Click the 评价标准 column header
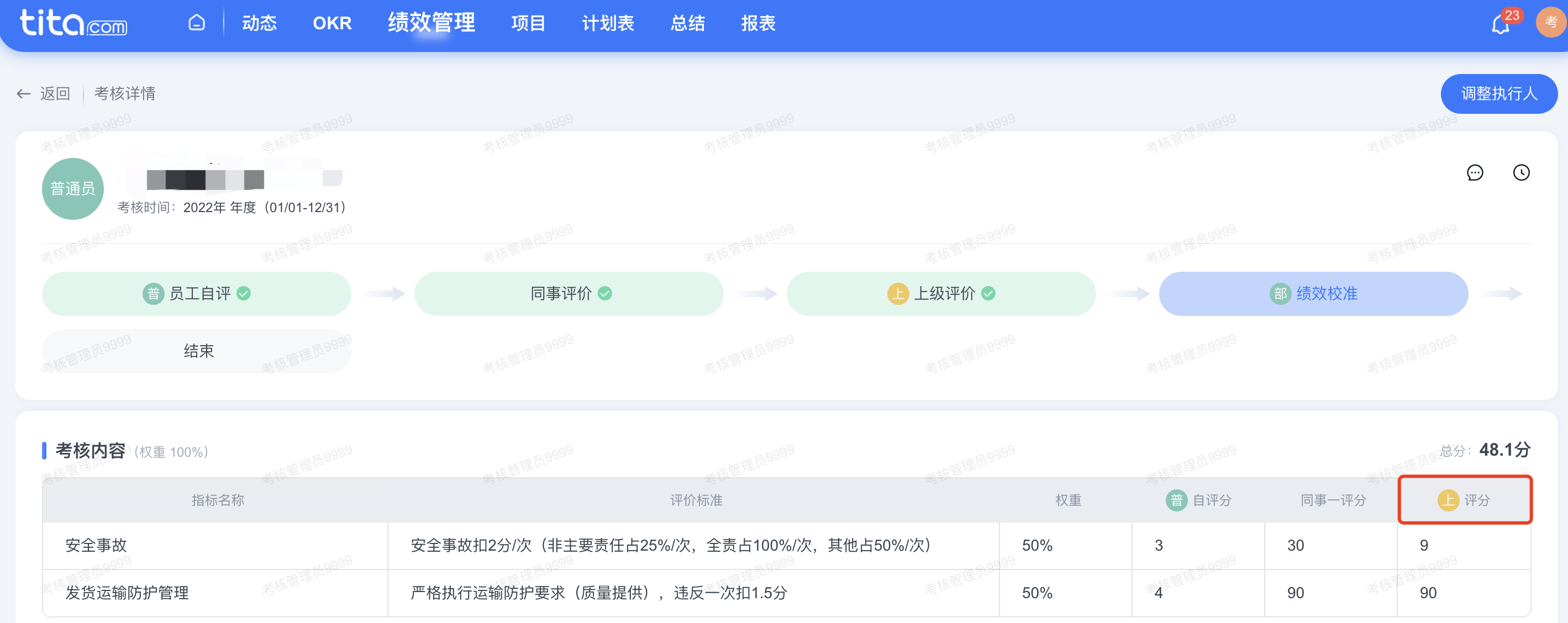 (696, 500)
